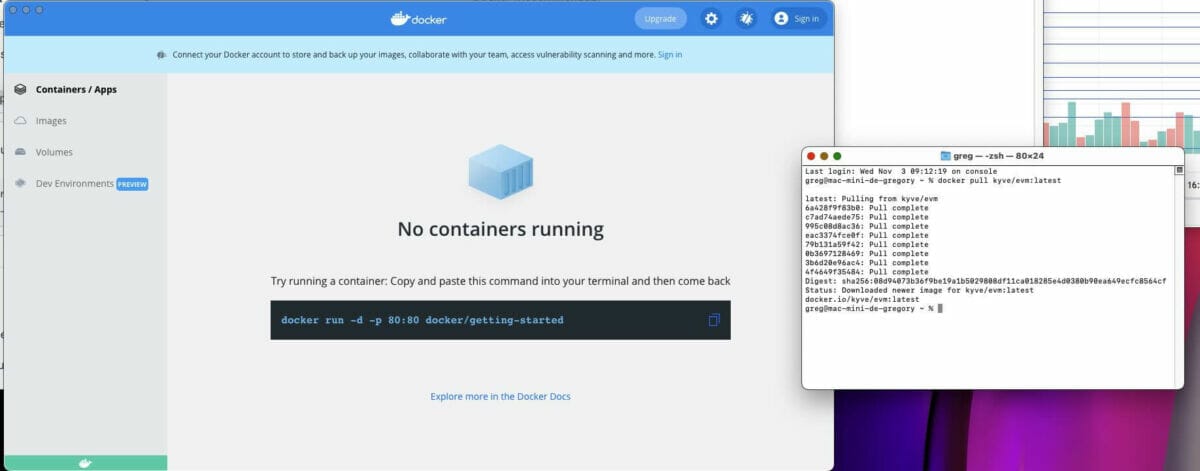Click the troubleshoot bug icon
1200x471 pixels.
[746, 18]
